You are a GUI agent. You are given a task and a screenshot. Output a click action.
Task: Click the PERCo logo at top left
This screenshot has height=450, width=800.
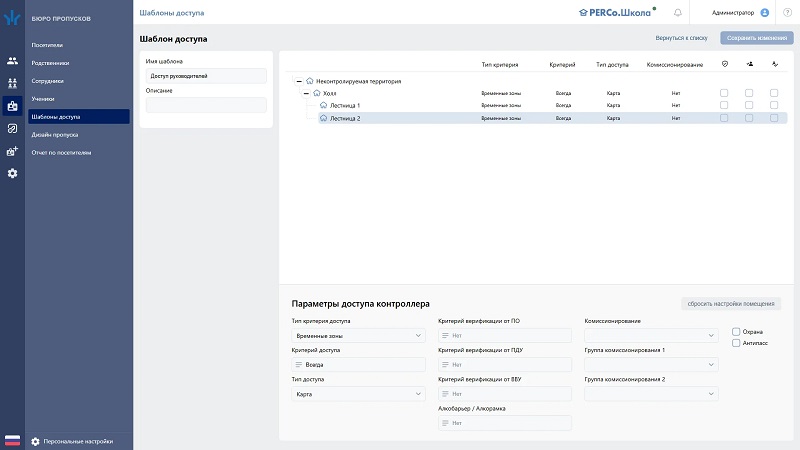point(12,17)
